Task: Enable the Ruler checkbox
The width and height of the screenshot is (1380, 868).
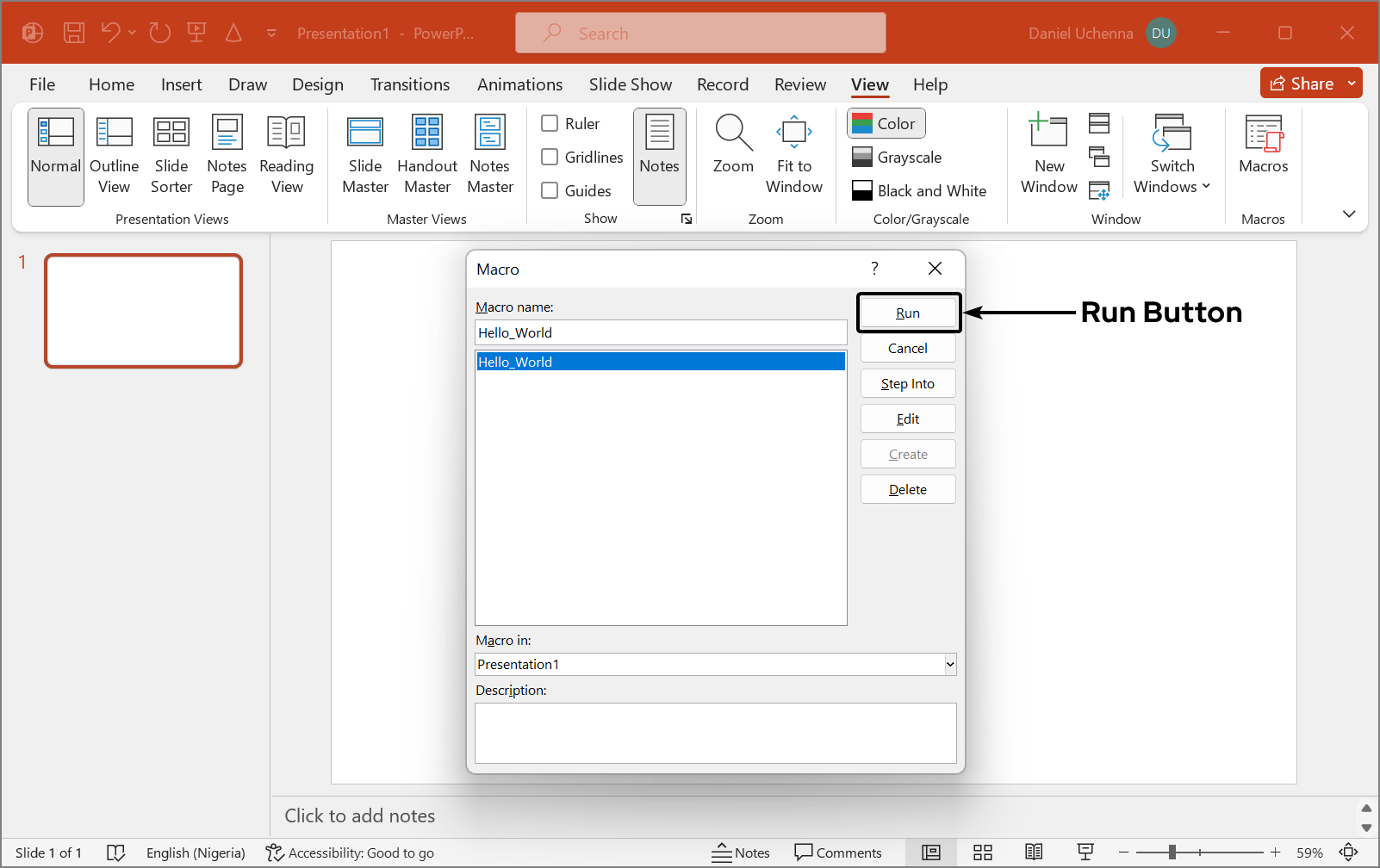Action: click(550, 123)
